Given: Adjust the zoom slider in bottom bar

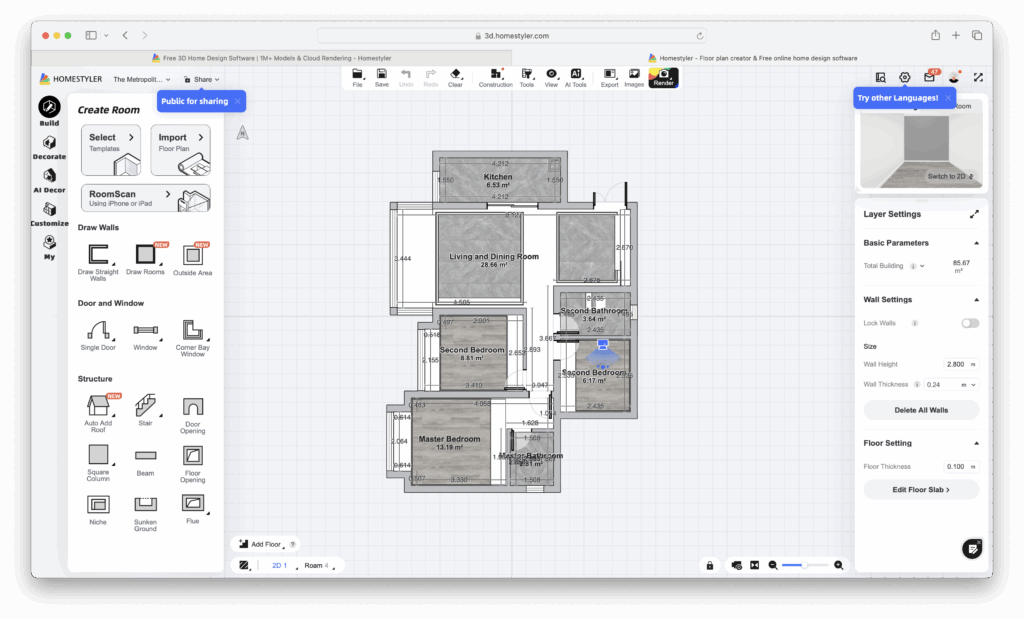Looking at the screenshot, I should [x=803, y=564].
